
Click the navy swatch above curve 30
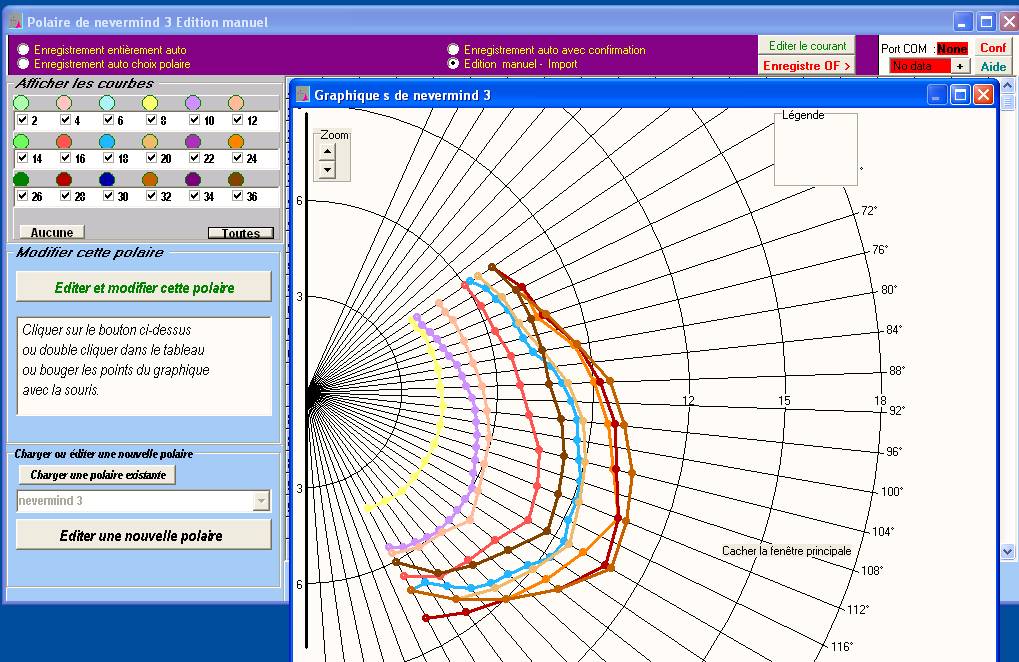pyautogui.click(x=107, y=179)
